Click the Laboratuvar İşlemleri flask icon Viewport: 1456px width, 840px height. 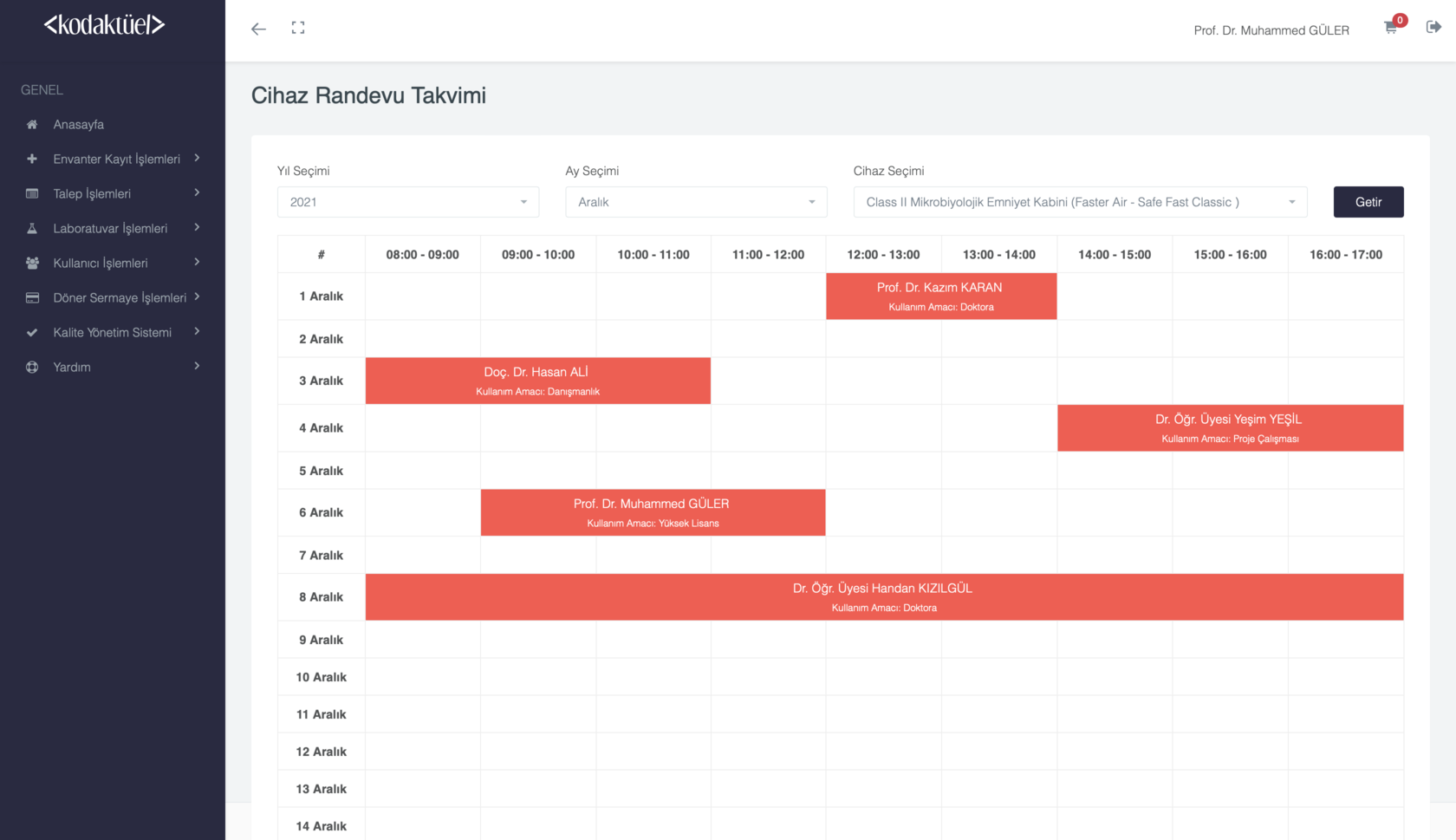coord(32,229)
